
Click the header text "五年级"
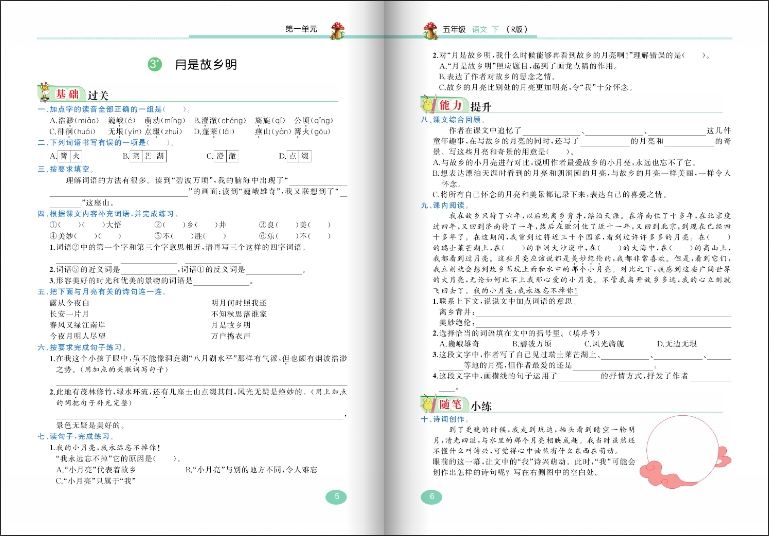click(x=454, y=29)
